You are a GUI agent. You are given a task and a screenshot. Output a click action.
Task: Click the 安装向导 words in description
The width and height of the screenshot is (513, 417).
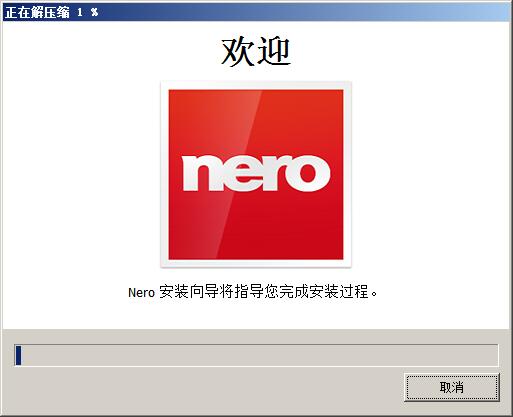point(189,292)
